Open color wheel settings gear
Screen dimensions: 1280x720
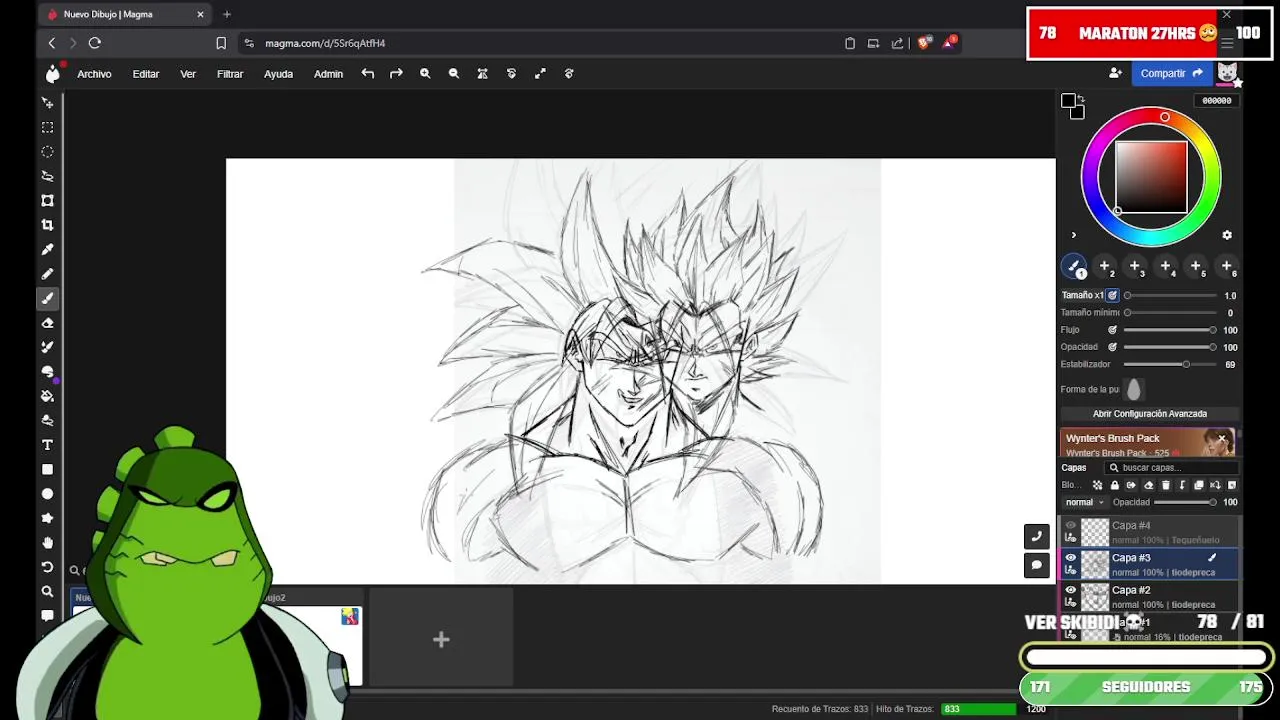tap(1227, 235)
